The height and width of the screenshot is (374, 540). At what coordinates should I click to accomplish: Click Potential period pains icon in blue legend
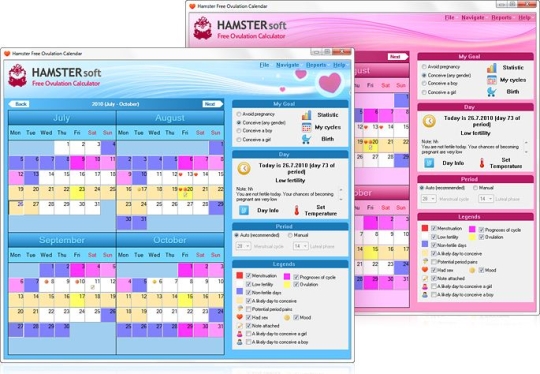click(x=240, y=309)
